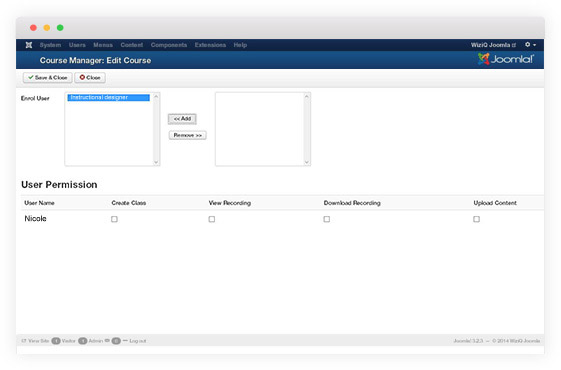
Task: Click the Joomla! logo in the header
Action: click(x=506, y=59)
